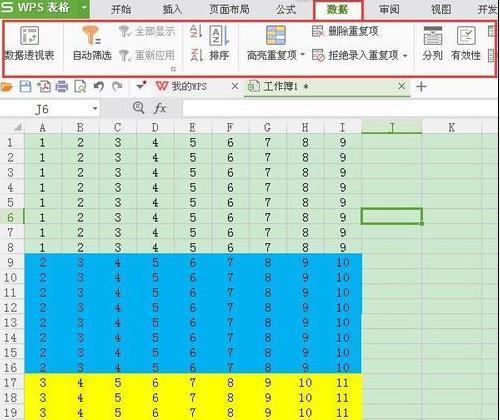Close the 我的WPS tab

click(x=235, y=86)
